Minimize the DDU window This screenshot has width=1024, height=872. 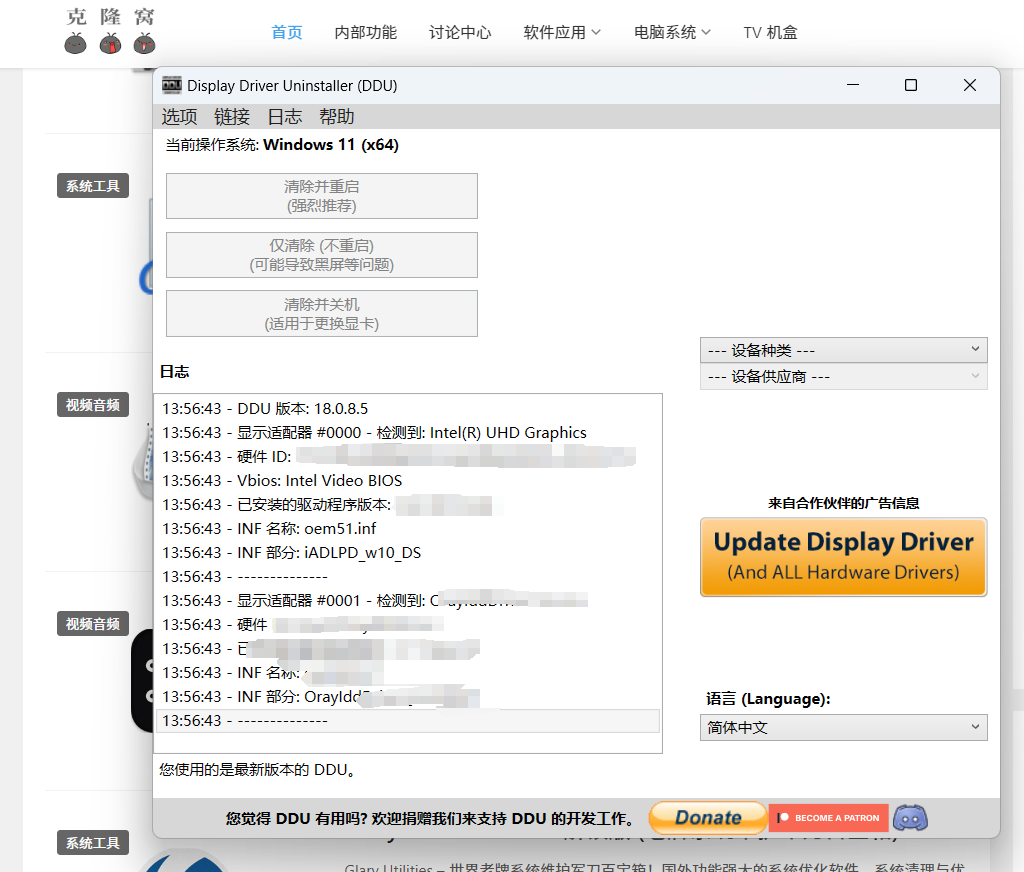(x=853, y=85)
